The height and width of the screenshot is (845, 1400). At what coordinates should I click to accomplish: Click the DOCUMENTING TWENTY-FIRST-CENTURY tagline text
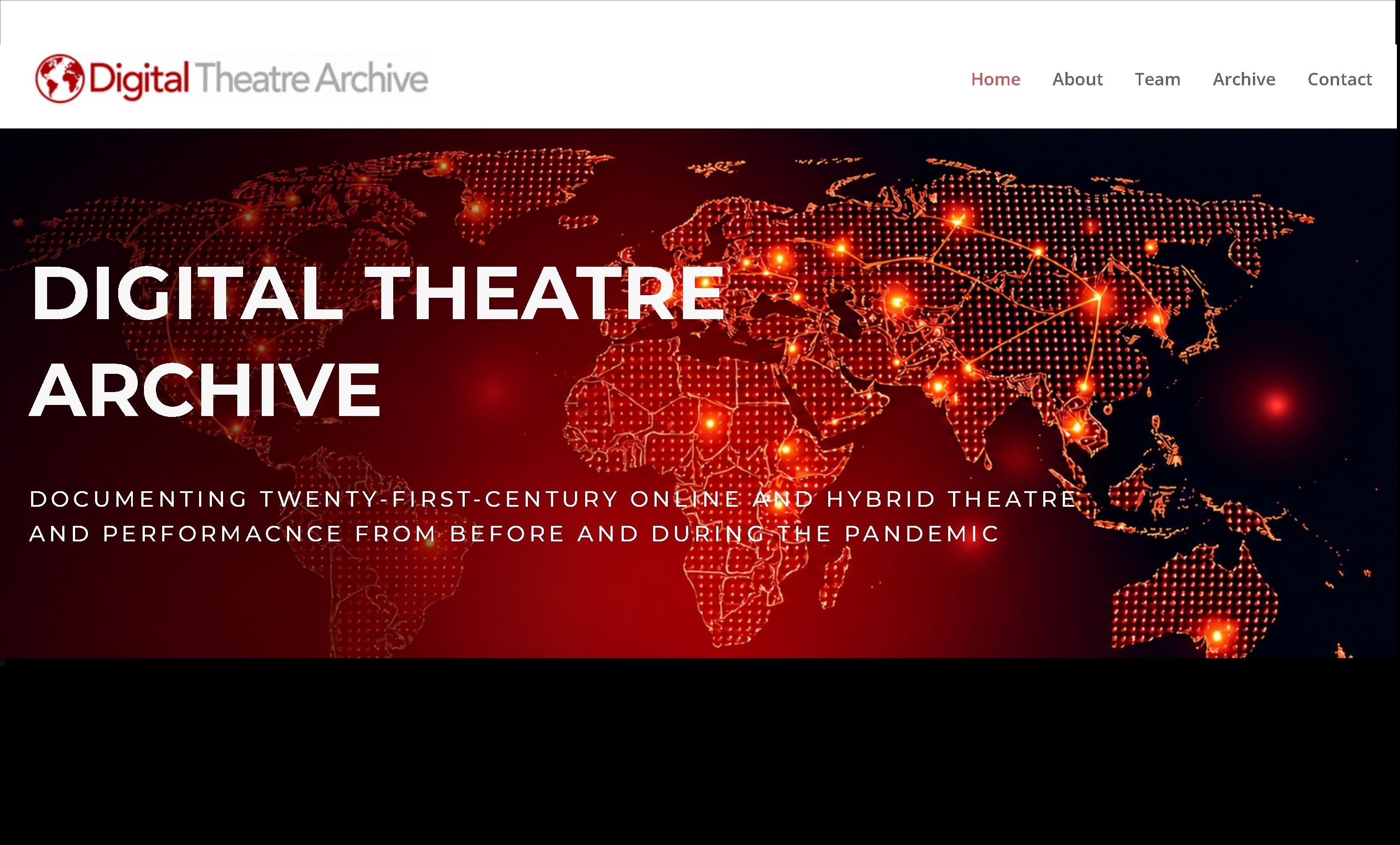(553, 517)
